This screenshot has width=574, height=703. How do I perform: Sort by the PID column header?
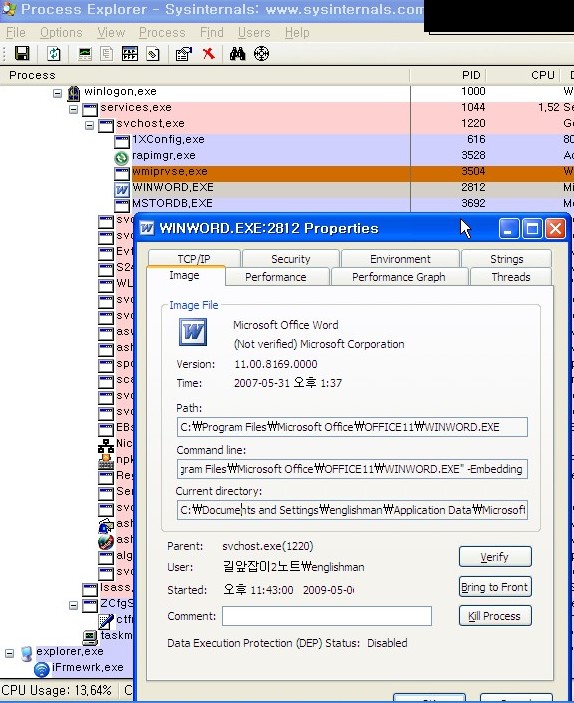448,75
